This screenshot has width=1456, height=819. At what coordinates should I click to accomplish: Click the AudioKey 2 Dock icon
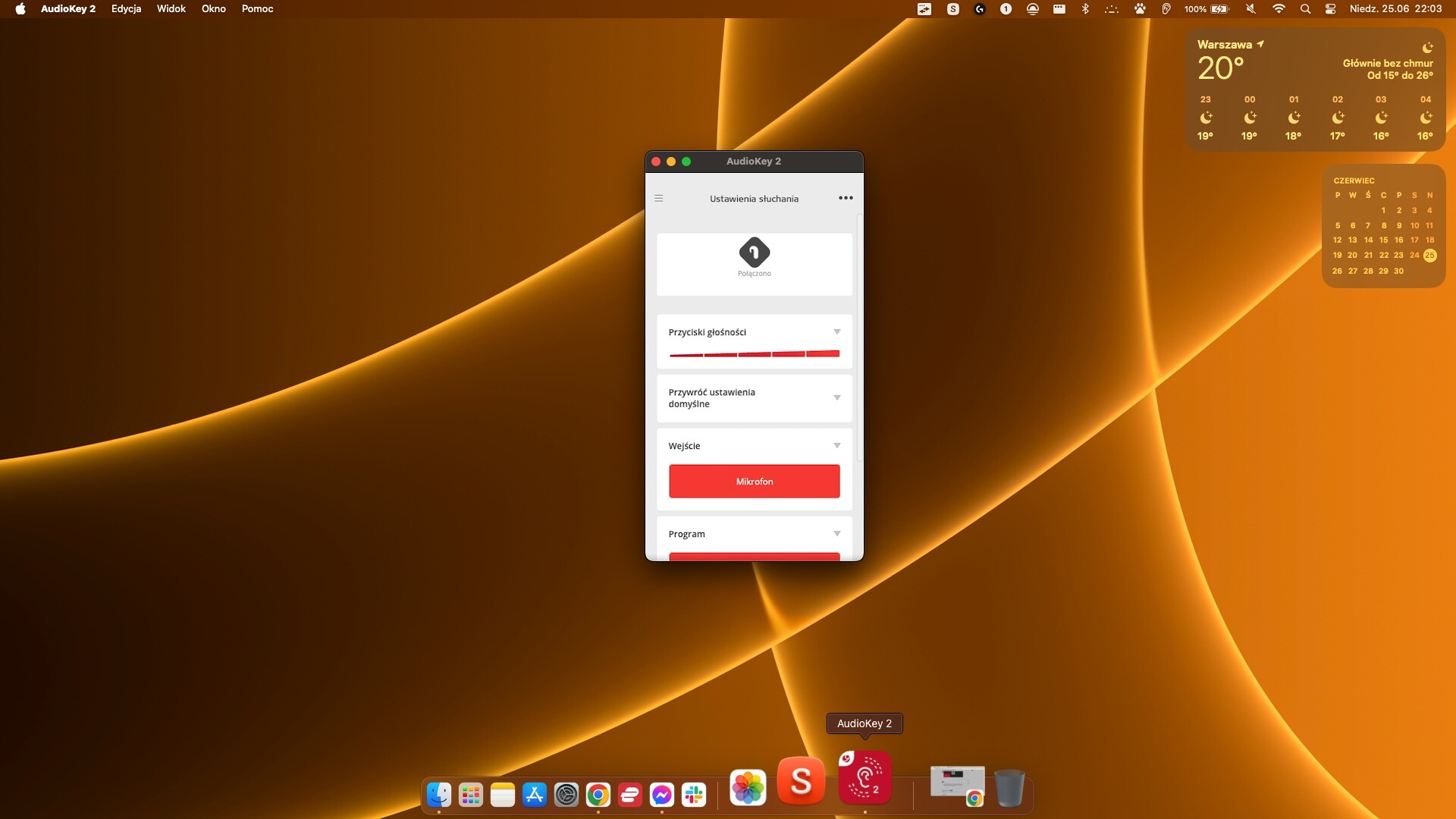[864, 777]
